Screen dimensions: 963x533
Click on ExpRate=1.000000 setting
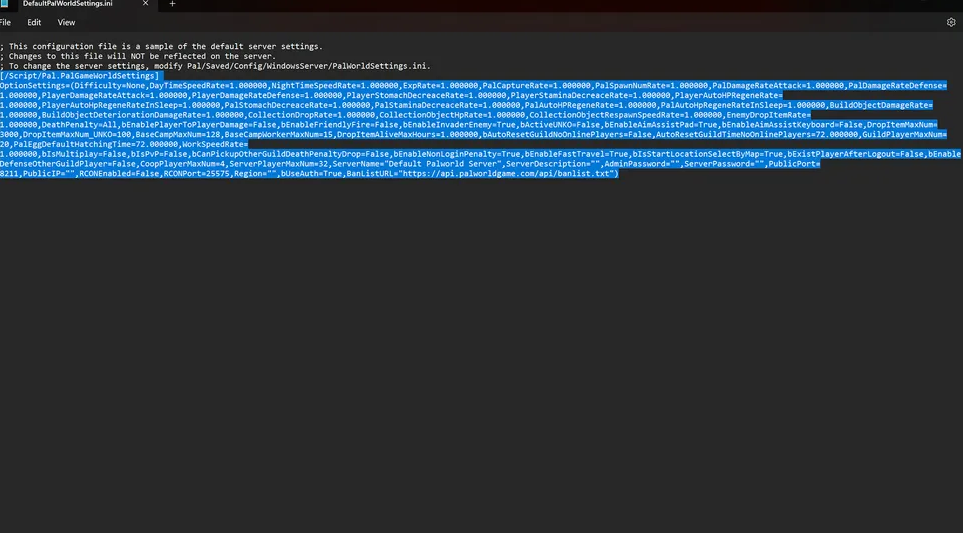(x=440, y=85)
